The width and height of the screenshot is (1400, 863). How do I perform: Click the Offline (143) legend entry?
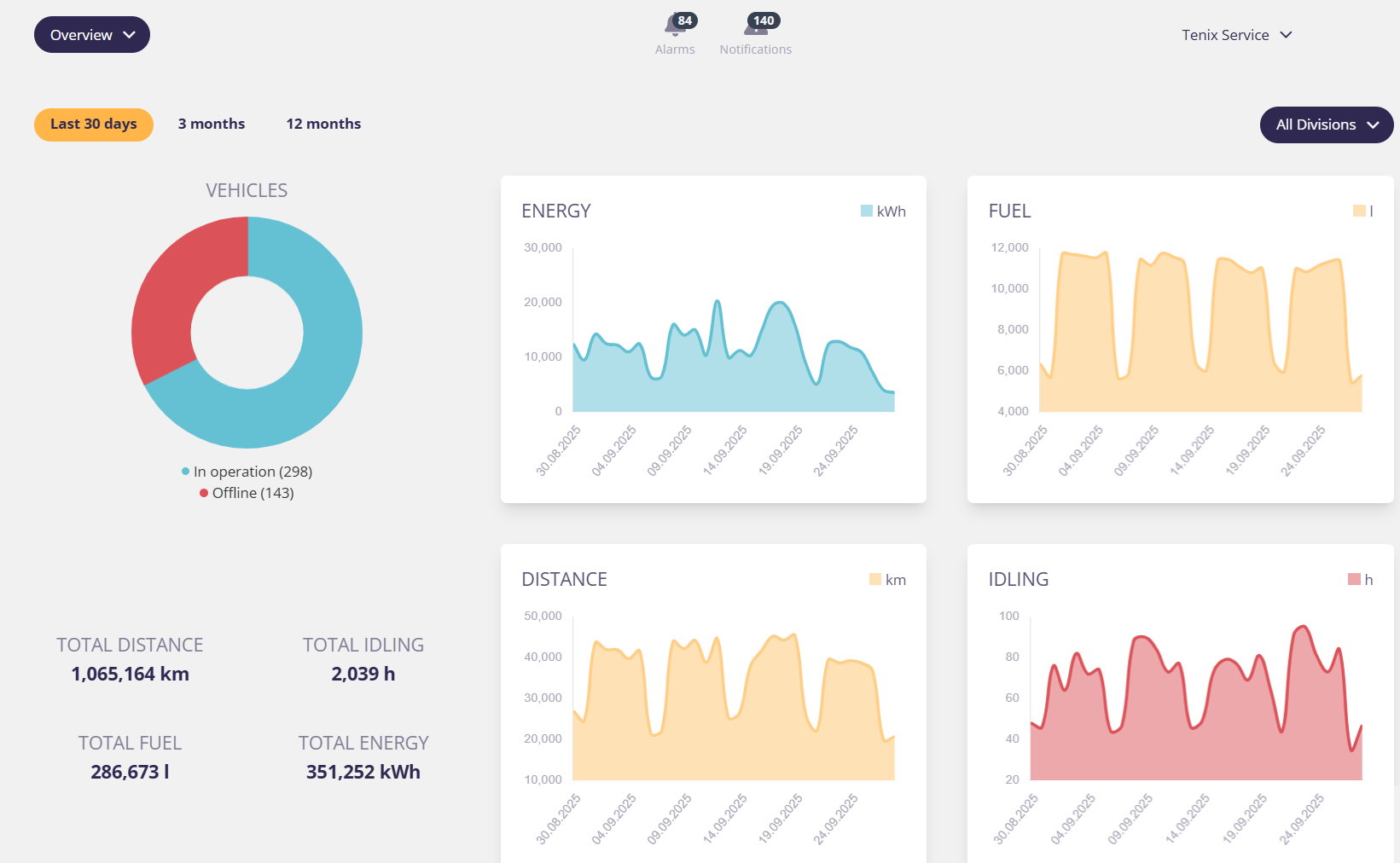tap(247, 493)
